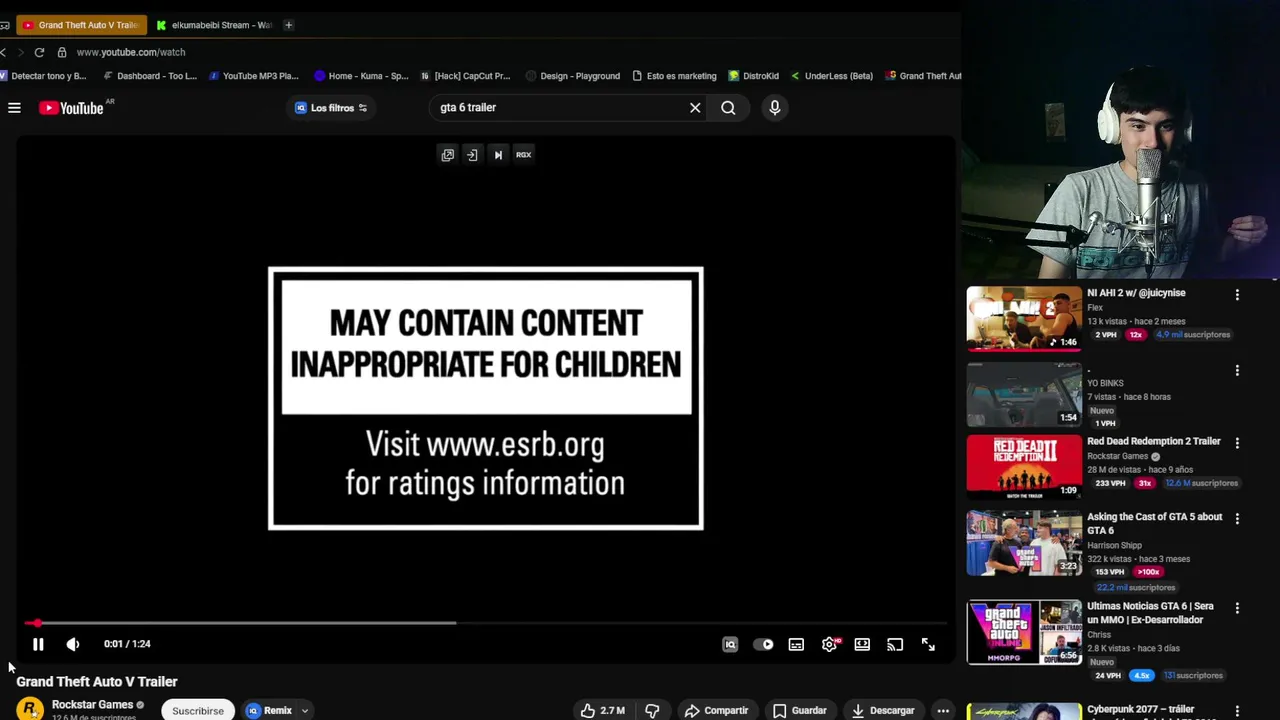Open the Design - Playground bookmark

pos(573,76)
